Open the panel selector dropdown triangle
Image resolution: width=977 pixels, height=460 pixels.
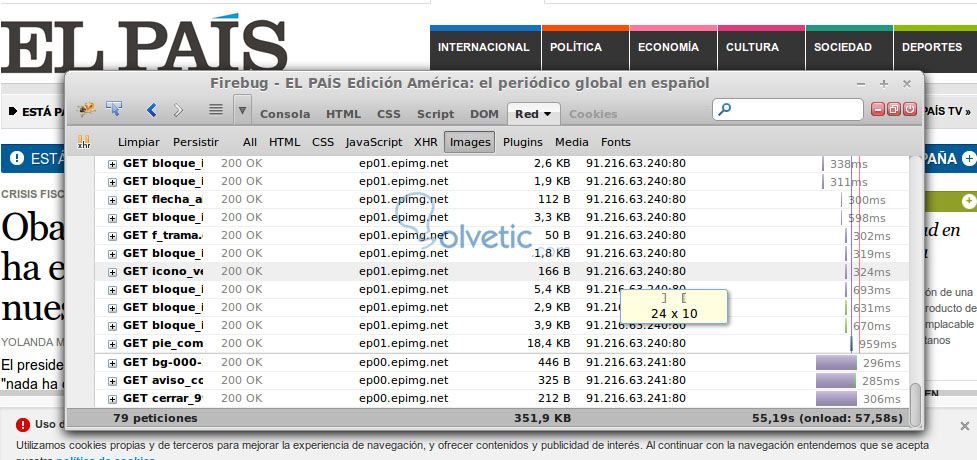242,110
